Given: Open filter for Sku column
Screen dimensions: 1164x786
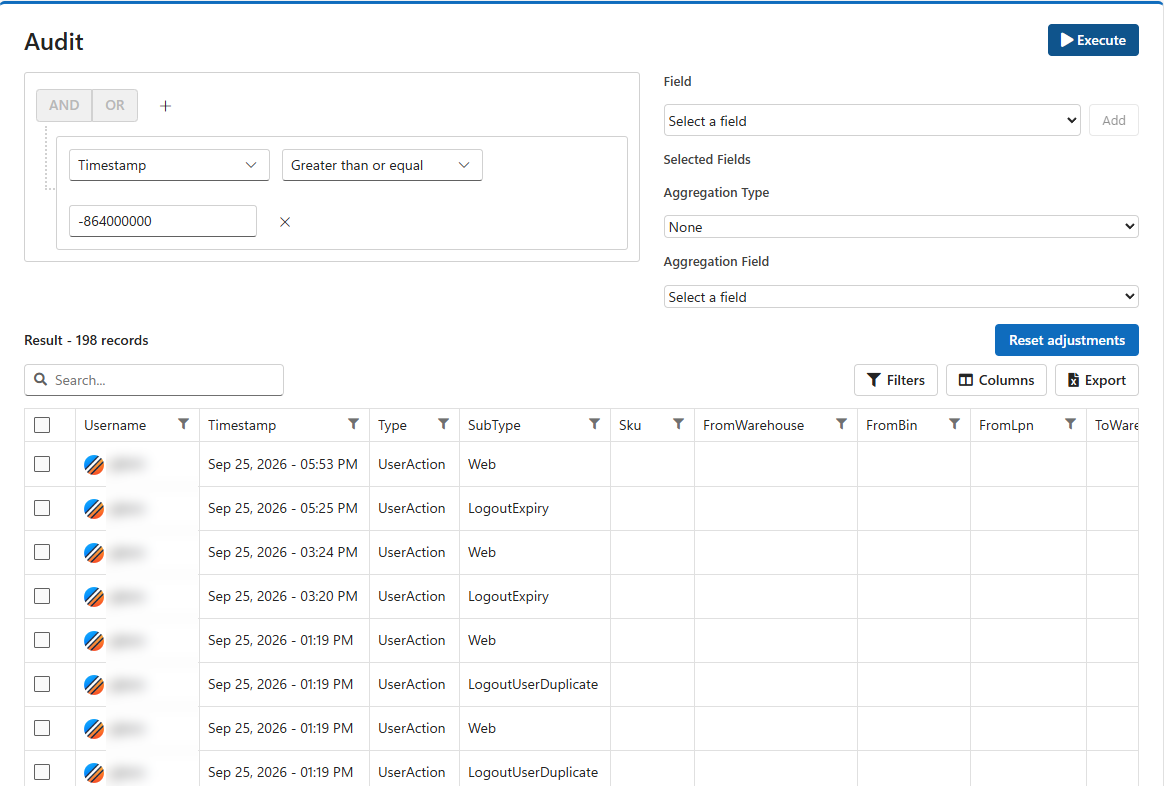Looking at the screenshot, I should coord(679,425).
